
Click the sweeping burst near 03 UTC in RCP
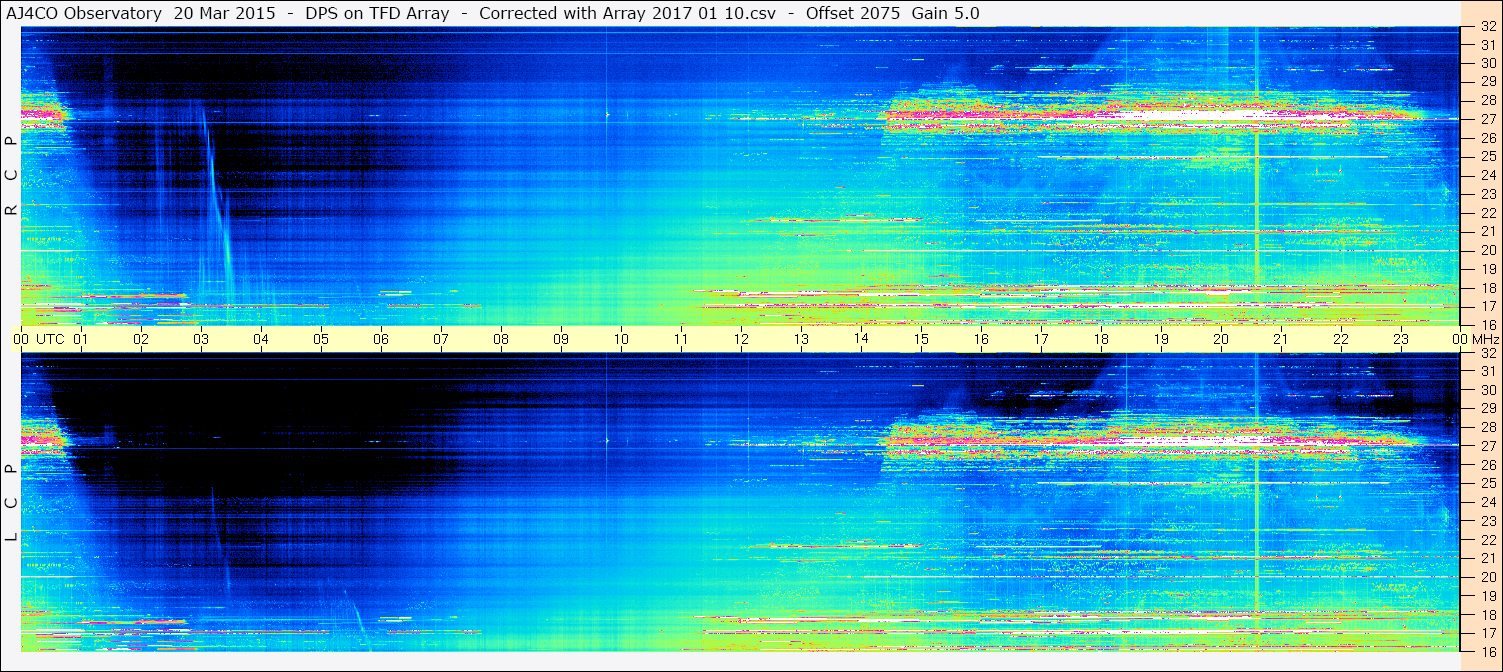click(x=216, y=200)
